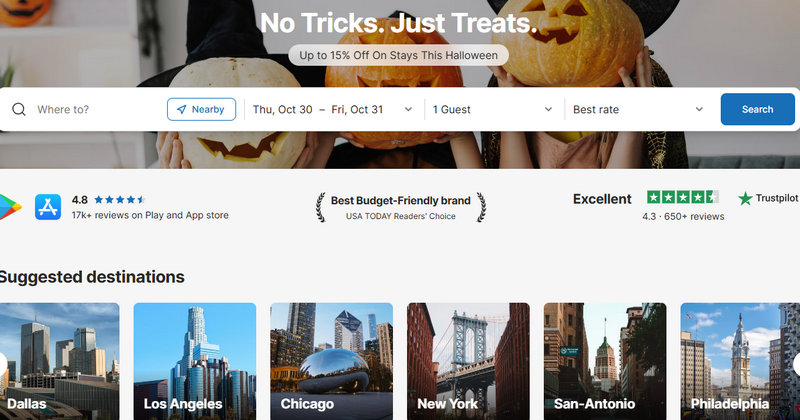Screen dimensions: 800x420
Task: Focus the Where to? input field
Action: pyautogui.click(x=97, y=109)
